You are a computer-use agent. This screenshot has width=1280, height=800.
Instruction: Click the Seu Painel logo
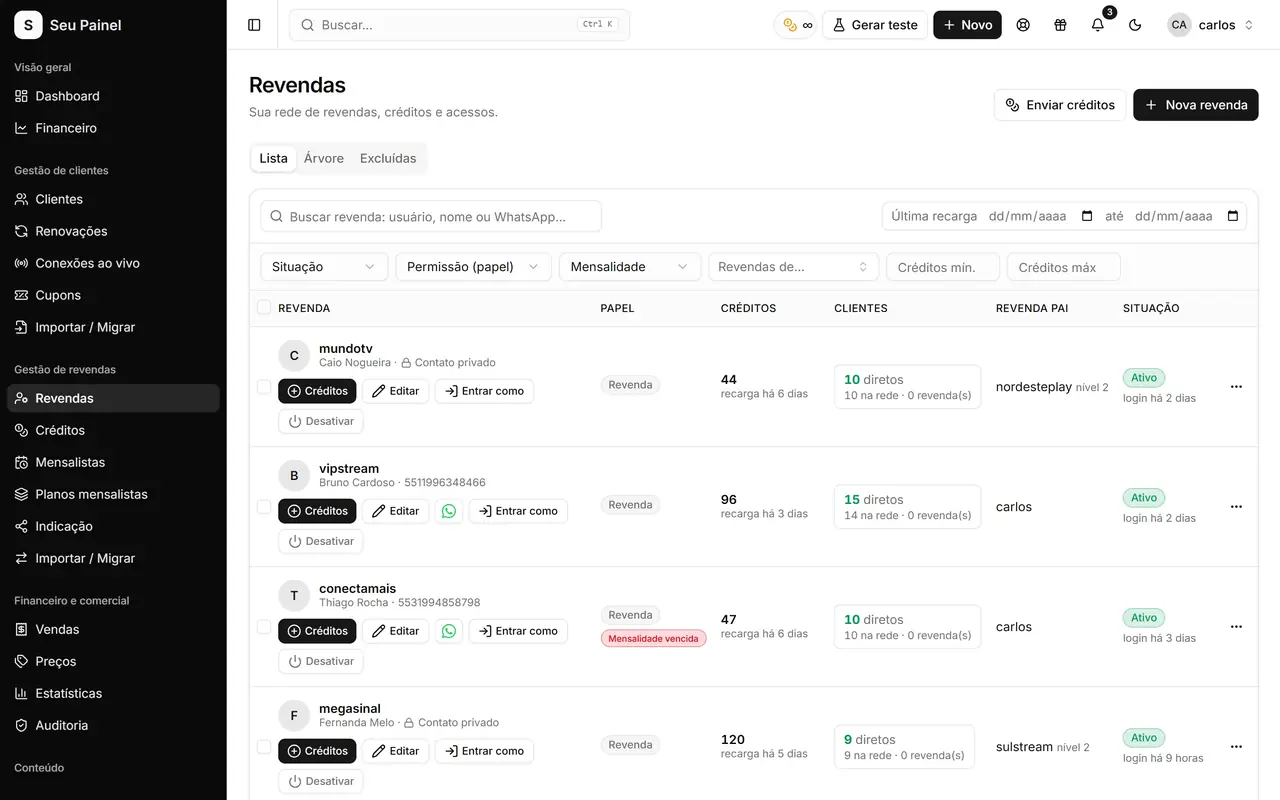click(28, 25)
